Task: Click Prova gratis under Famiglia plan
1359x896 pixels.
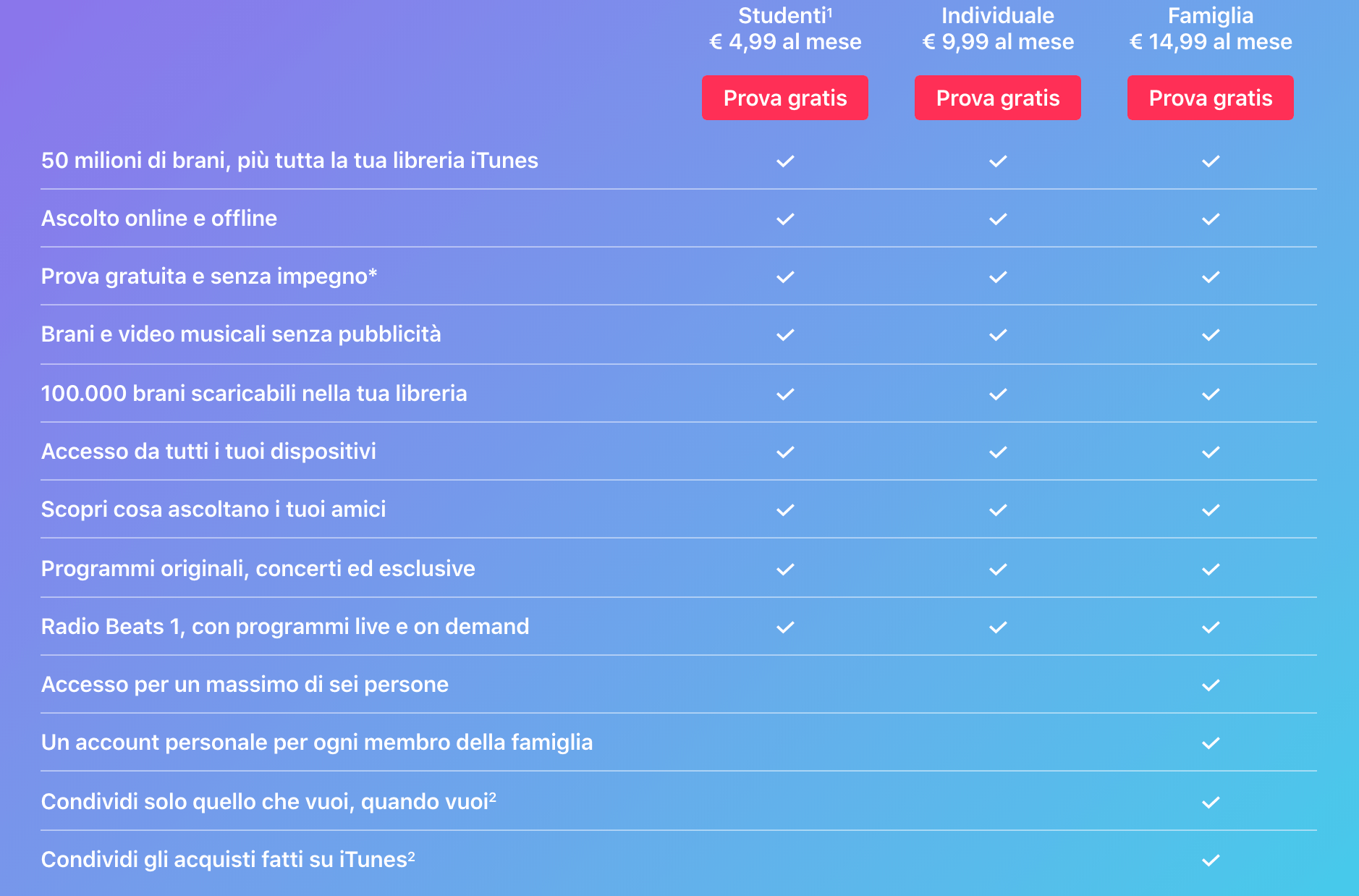Action: pos(1210,98)
